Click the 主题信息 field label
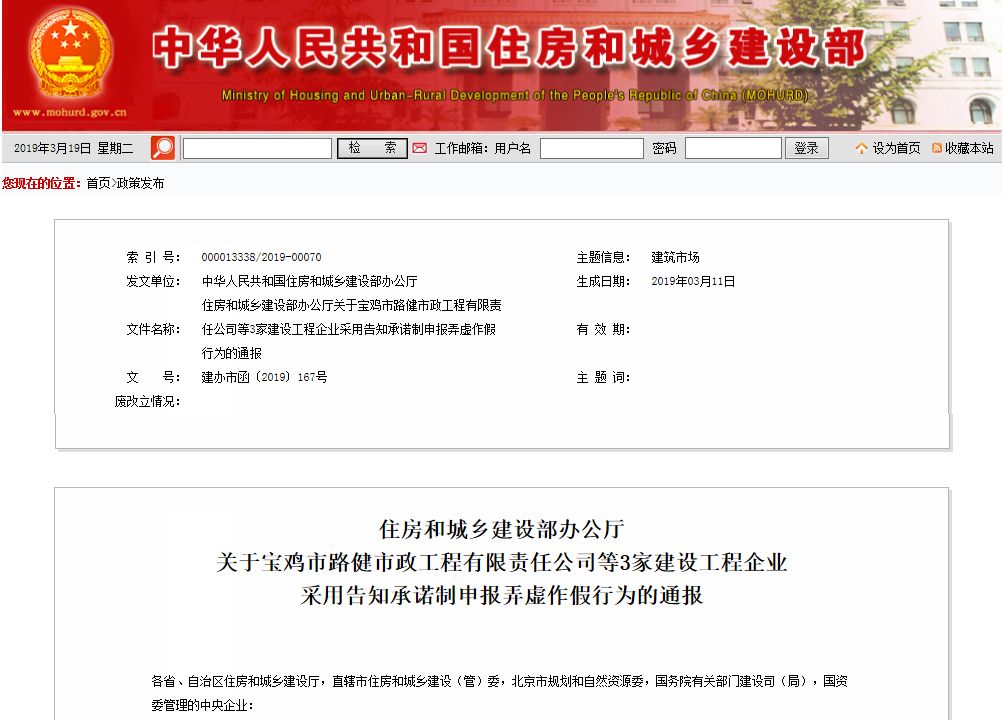Image resolution: width=1005 pixels, height=720 pixels. [x=603, y=257]
